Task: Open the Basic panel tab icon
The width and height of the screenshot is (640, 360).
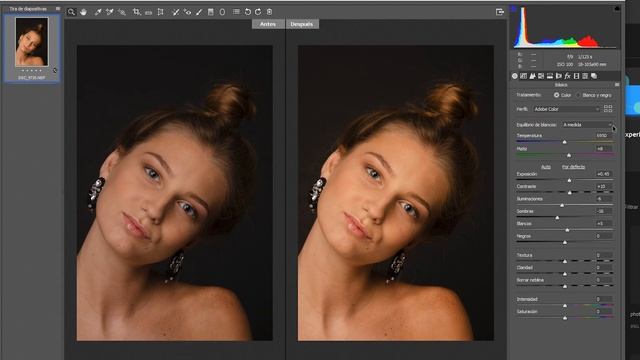Action: tap(515, 76)
